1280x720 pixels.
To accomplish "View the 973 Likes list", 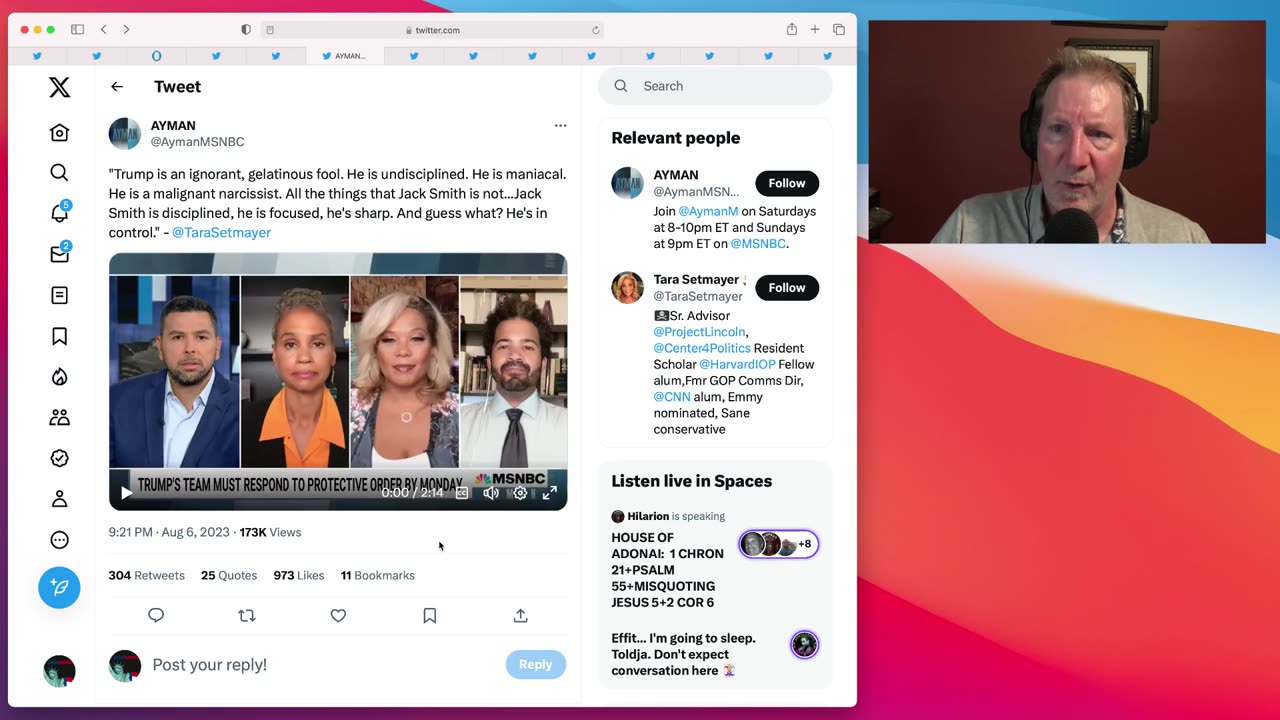I will coord(299,575).
